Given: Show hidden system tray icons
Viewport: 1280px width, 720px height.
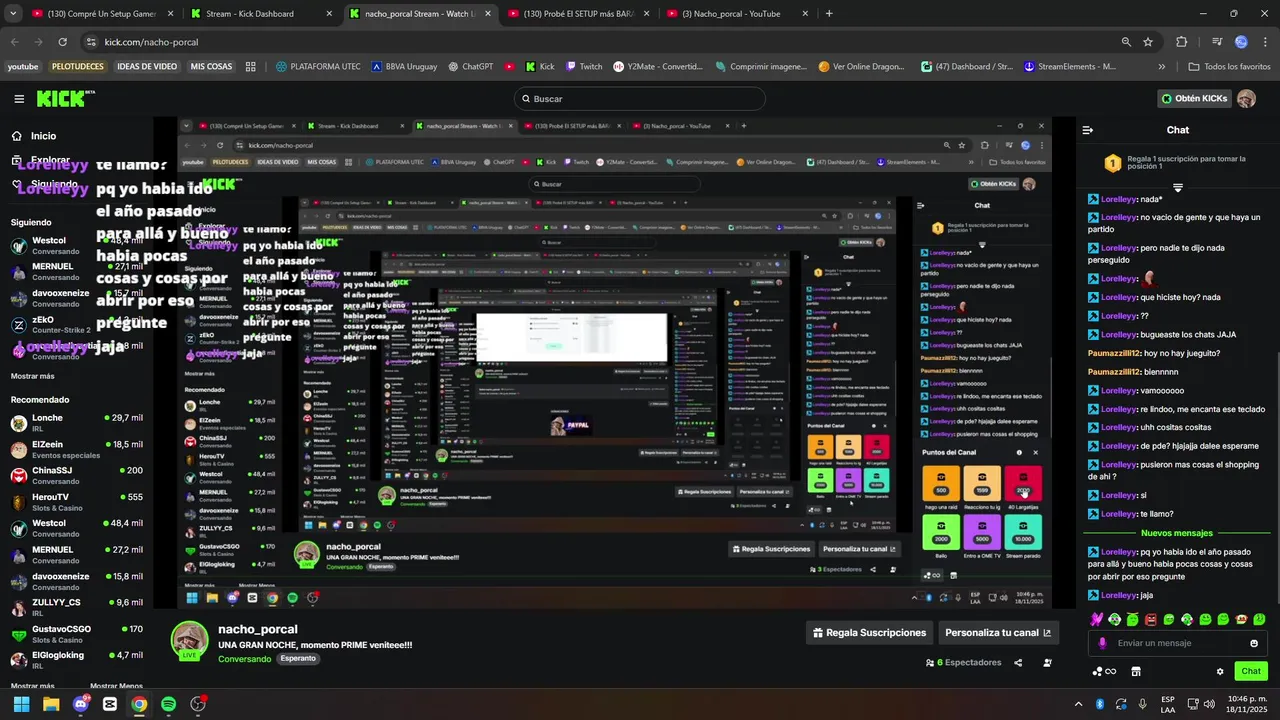Looking at the screenshot, I should click(1078, 704).
